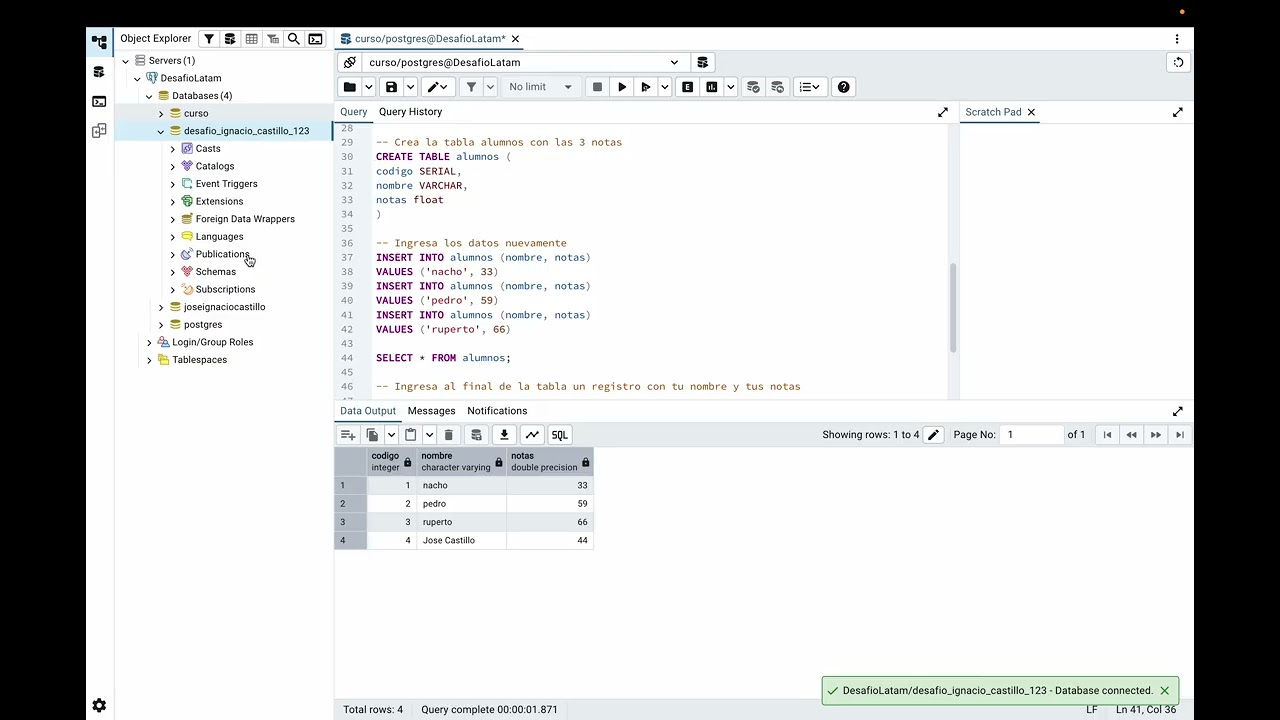The width and height of the screenshot is (1280, 720).
Task: Click the query editor vertical scrollbar
Action: pyautogui.click(x=953, y=308)
